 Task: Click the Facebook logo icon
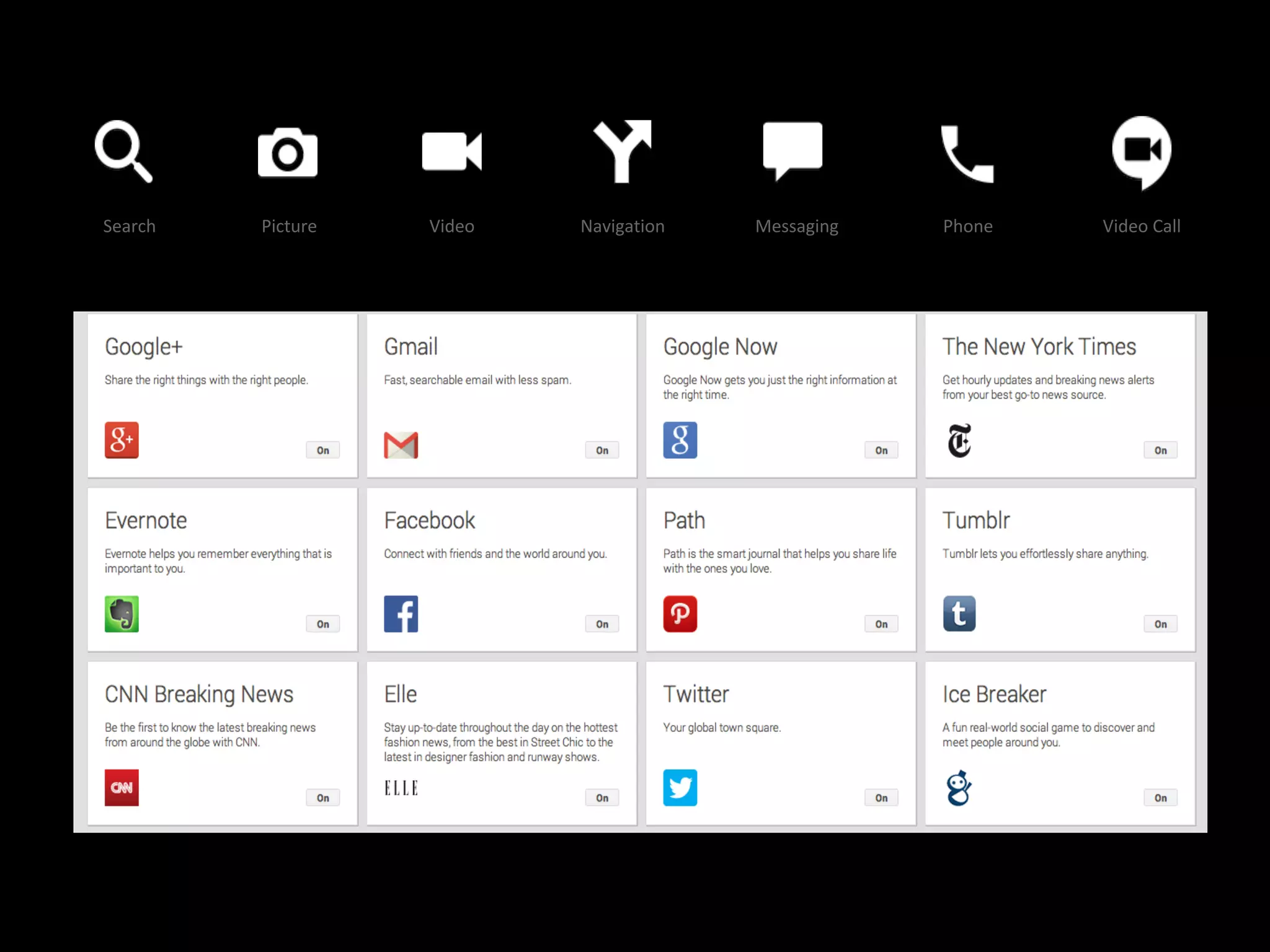(401, 614)
